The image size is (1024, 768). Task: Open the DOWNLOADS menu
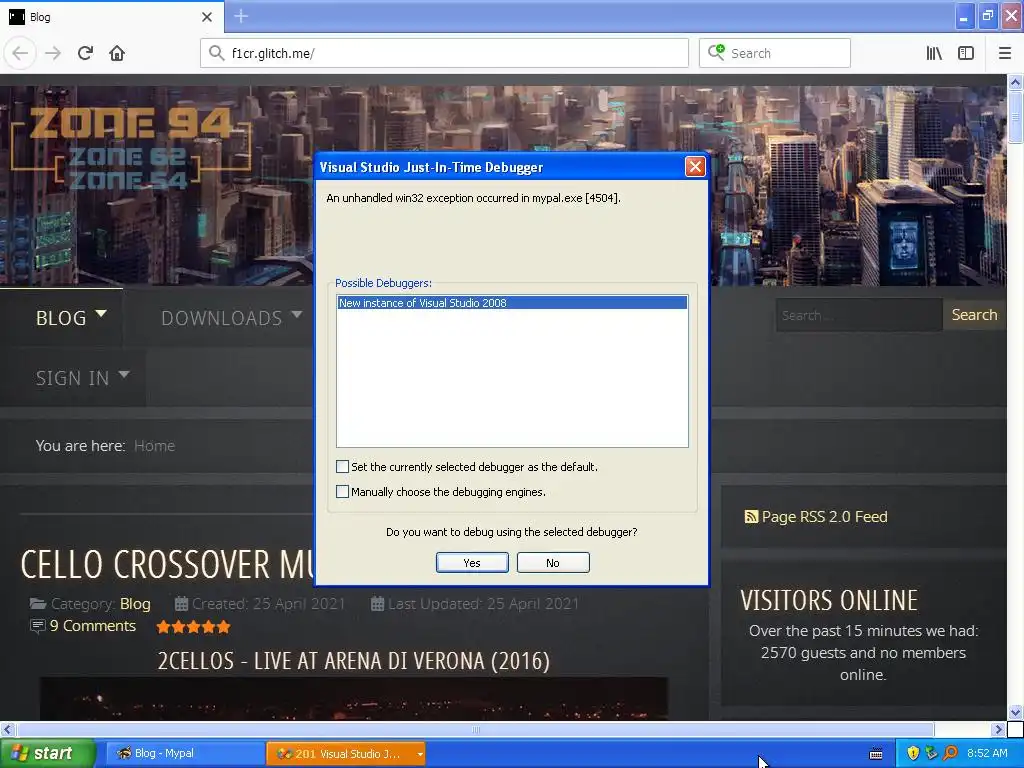pyautogui.click(x=231, y=317)
